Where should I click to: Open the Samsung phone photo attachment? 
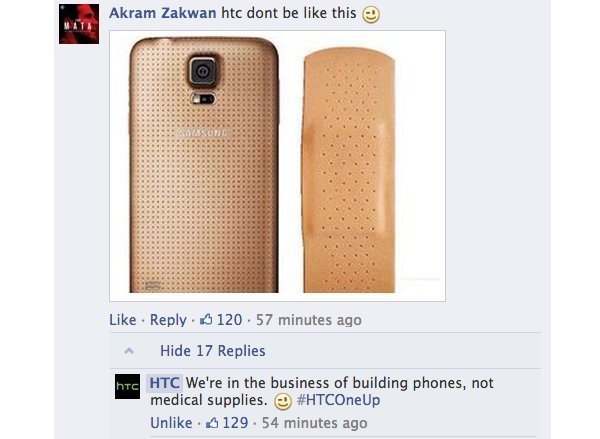click(204, 165)
